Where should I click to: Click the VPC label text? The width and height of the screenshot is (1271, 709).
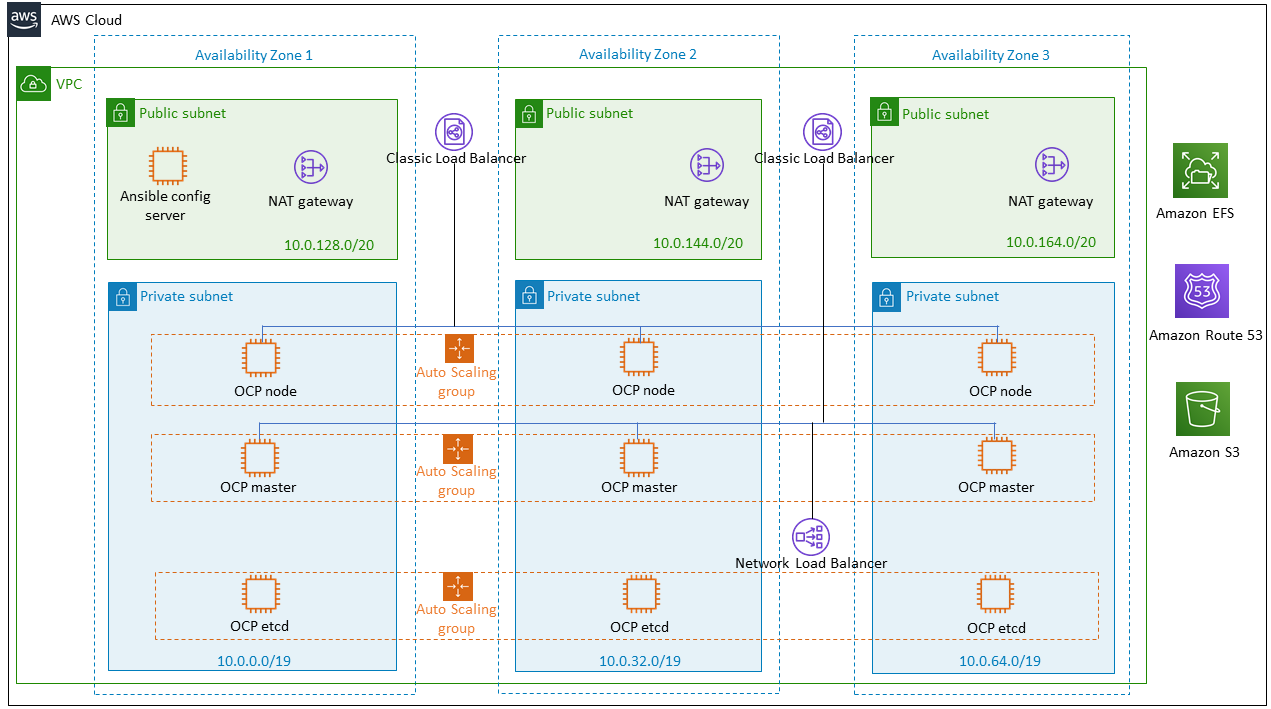point(69,85)
